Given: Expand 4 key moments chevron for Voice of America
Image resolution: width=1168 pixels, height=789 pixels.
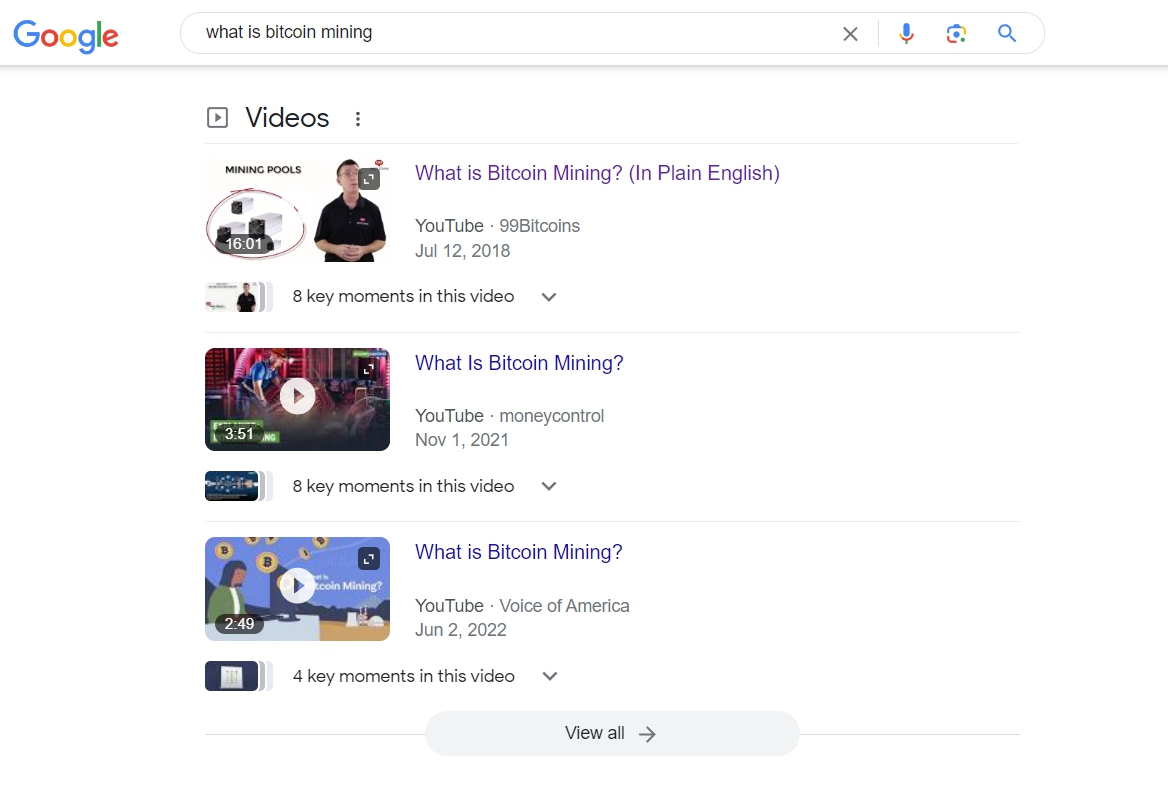Looking at the screenshot, I should click(550, 676).
